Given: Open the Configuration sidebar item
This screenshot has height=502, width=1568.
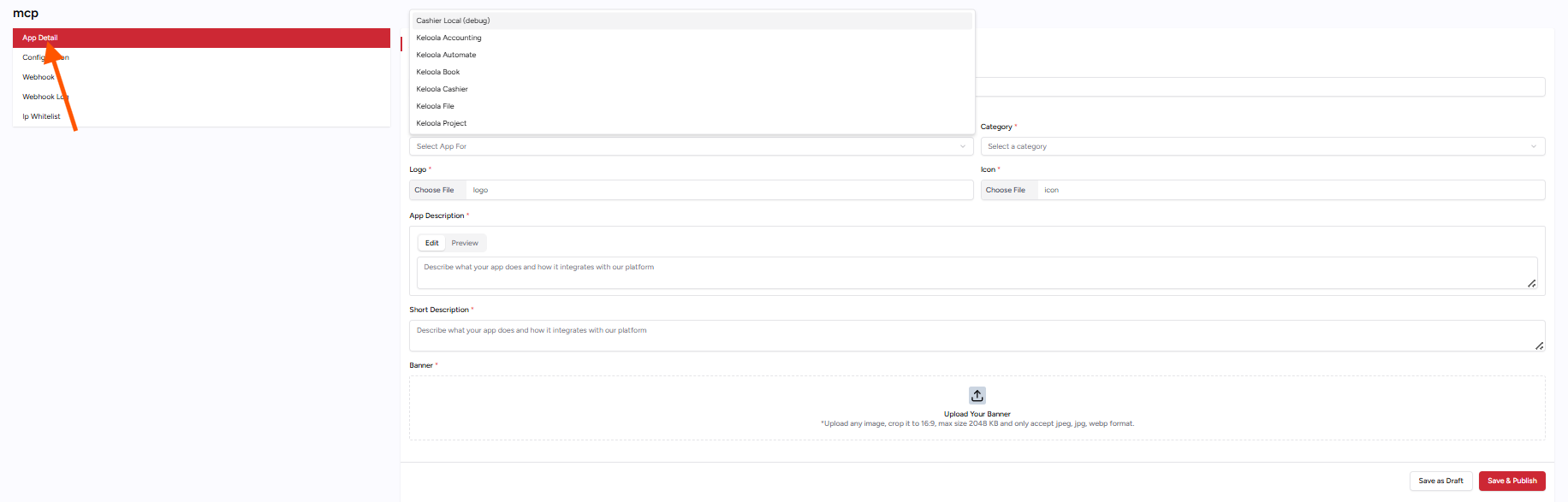Looking at the screenshot, I should 201,57.
